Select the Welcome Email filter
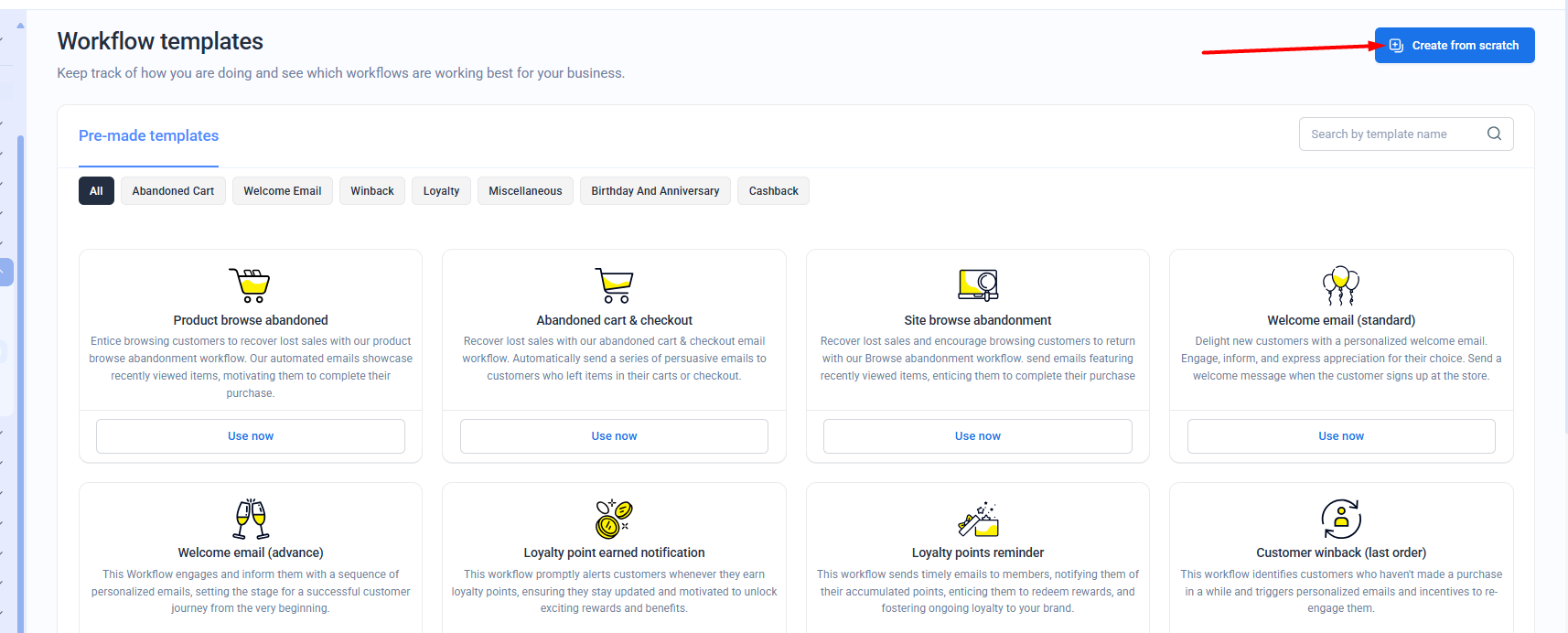 282,191
